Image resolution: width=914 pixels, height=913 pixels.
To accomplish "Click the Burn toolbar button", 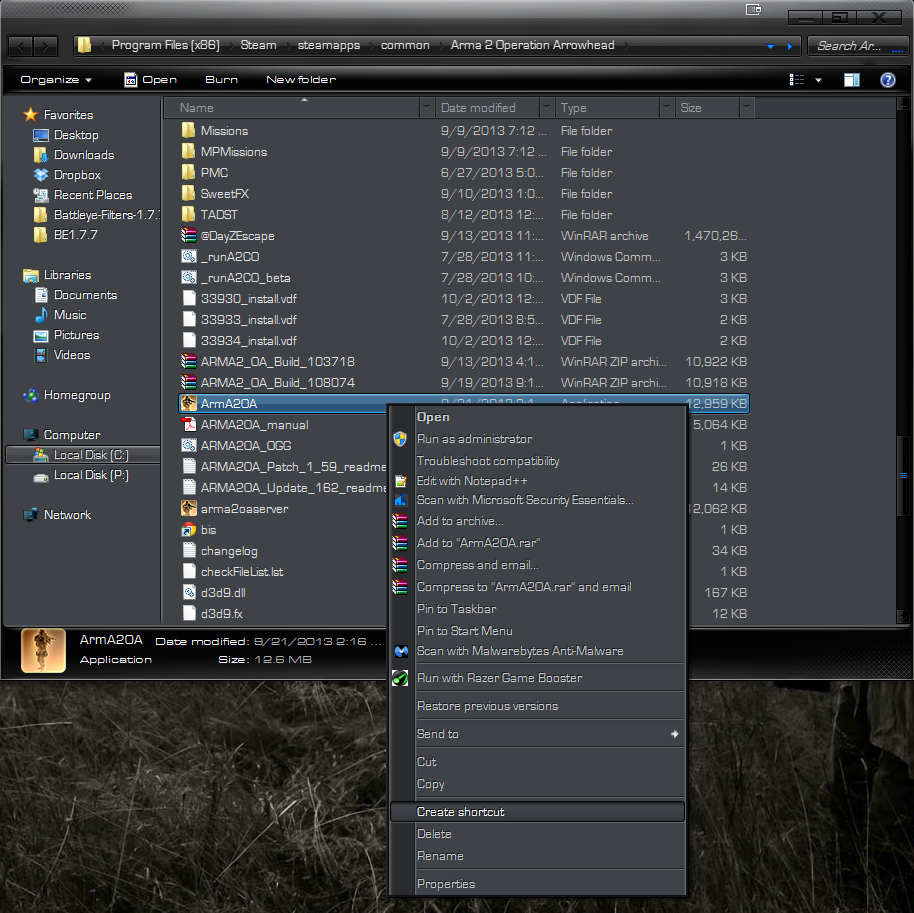I will point(222,80).
